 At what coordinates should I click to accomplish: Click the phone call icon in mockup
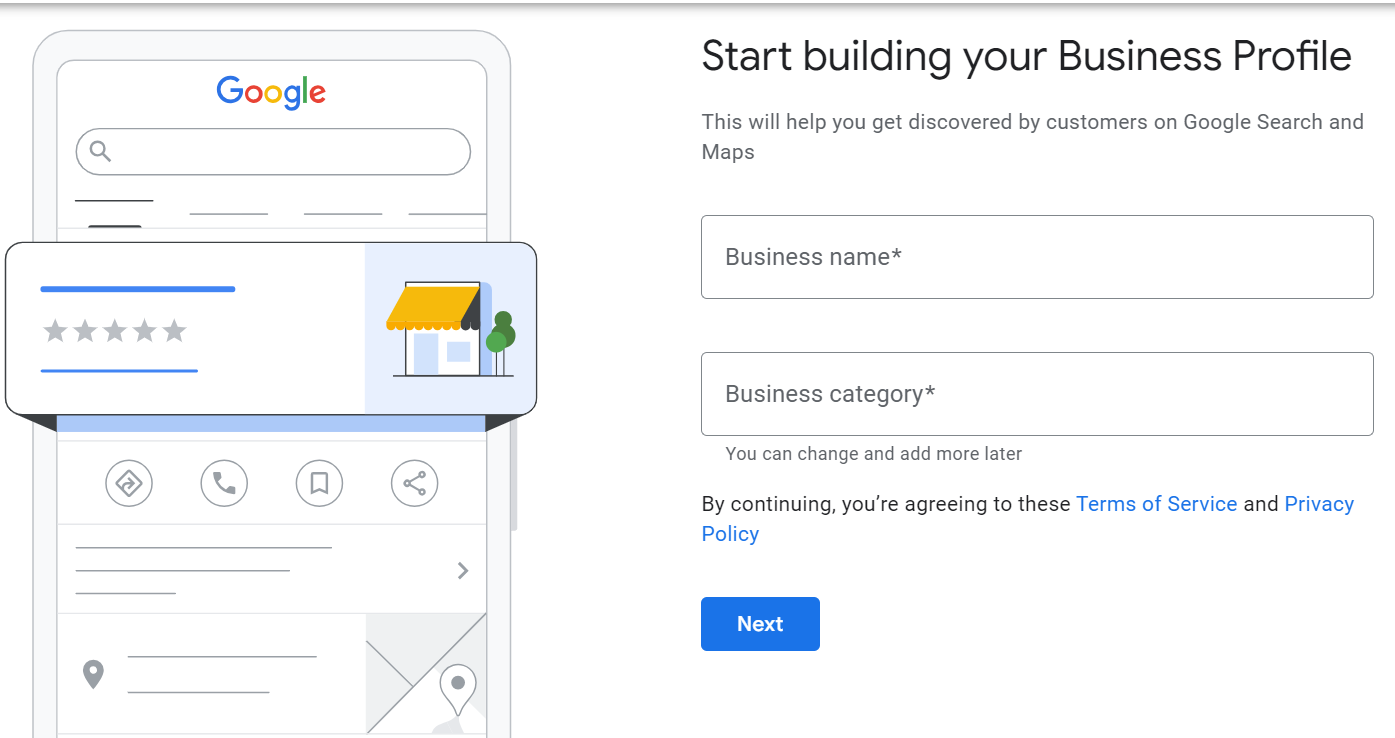pos(224,484)
